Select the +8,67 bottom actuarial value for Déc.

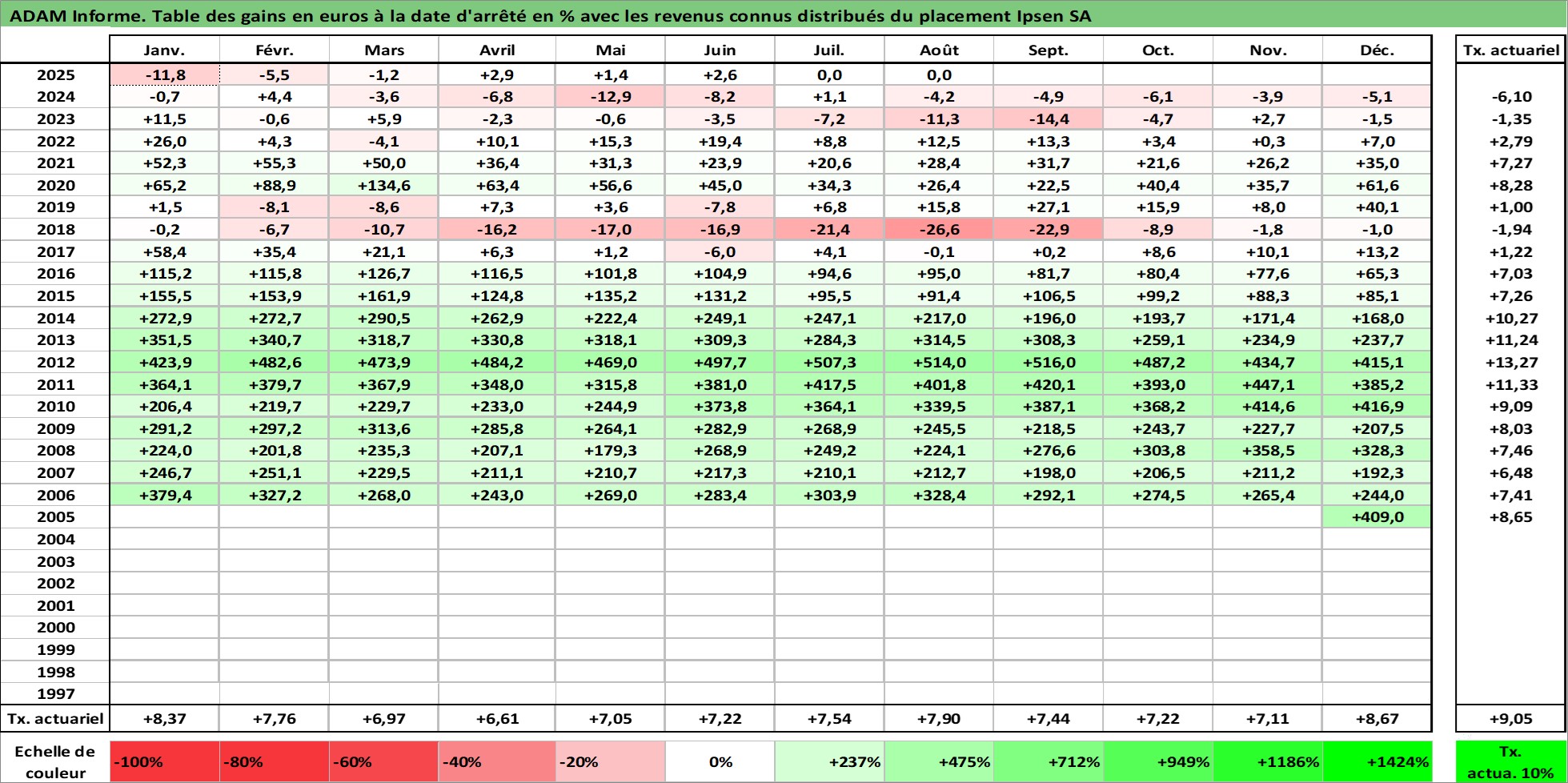(1377, 718)
